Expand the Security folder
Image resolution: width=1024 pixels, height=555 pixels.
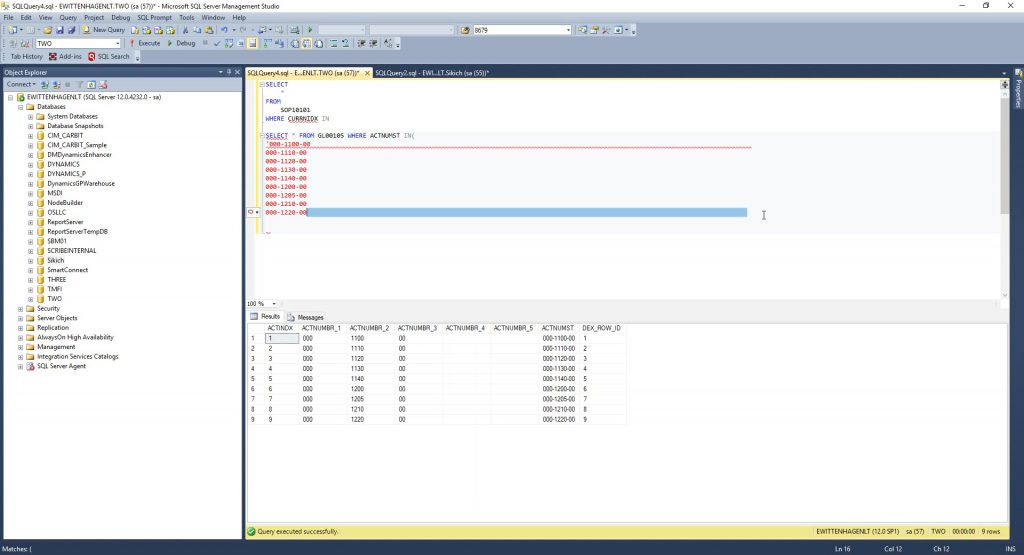(x=20, y=309)
